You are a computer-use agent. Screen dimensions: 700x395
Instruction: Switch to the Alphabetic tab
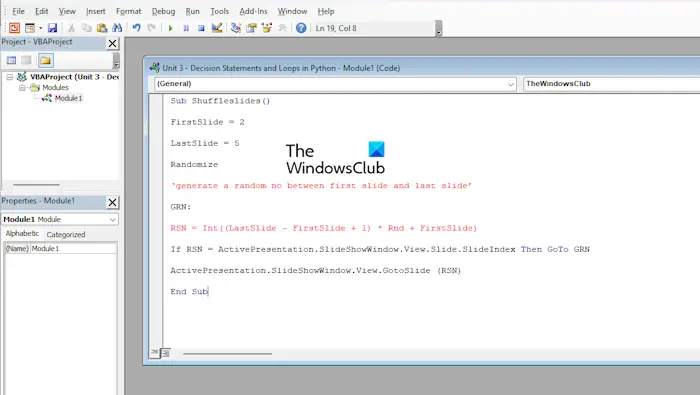click(22, 234)
